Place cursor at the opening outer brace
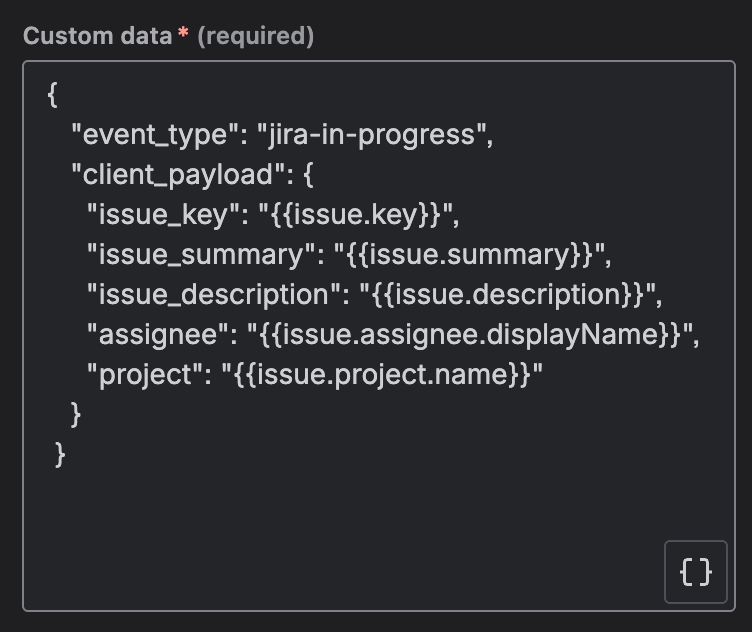Image resolution: width=752 pixels, height=632 pixels. click(53, 95)
